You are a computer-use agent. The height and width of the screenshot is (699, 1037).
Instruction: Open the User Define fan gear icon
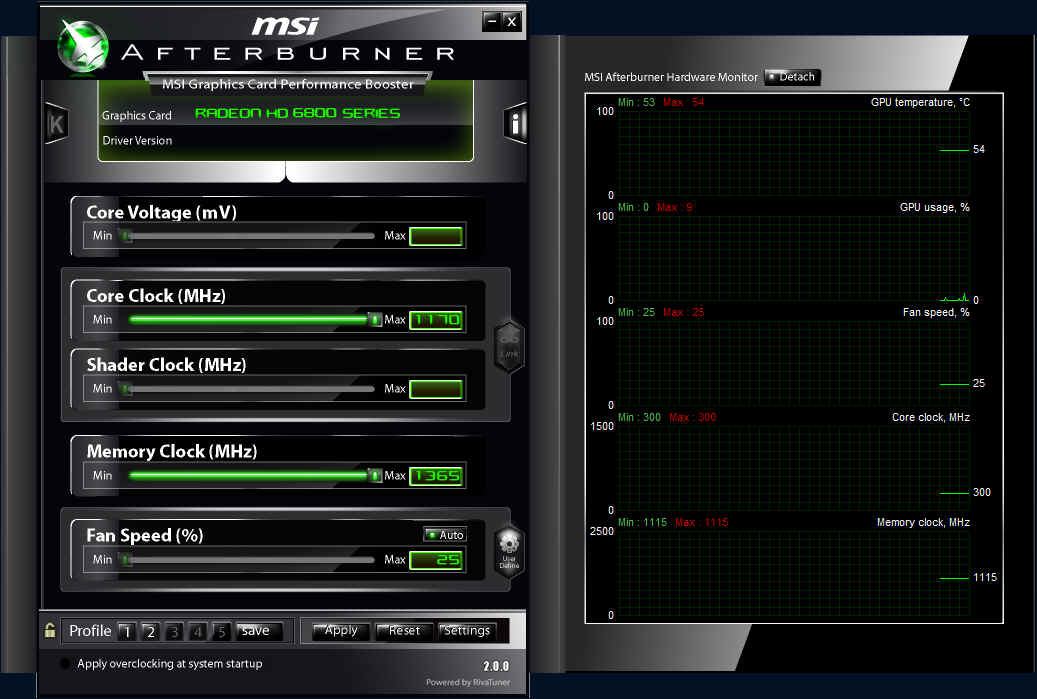(509, 550)
